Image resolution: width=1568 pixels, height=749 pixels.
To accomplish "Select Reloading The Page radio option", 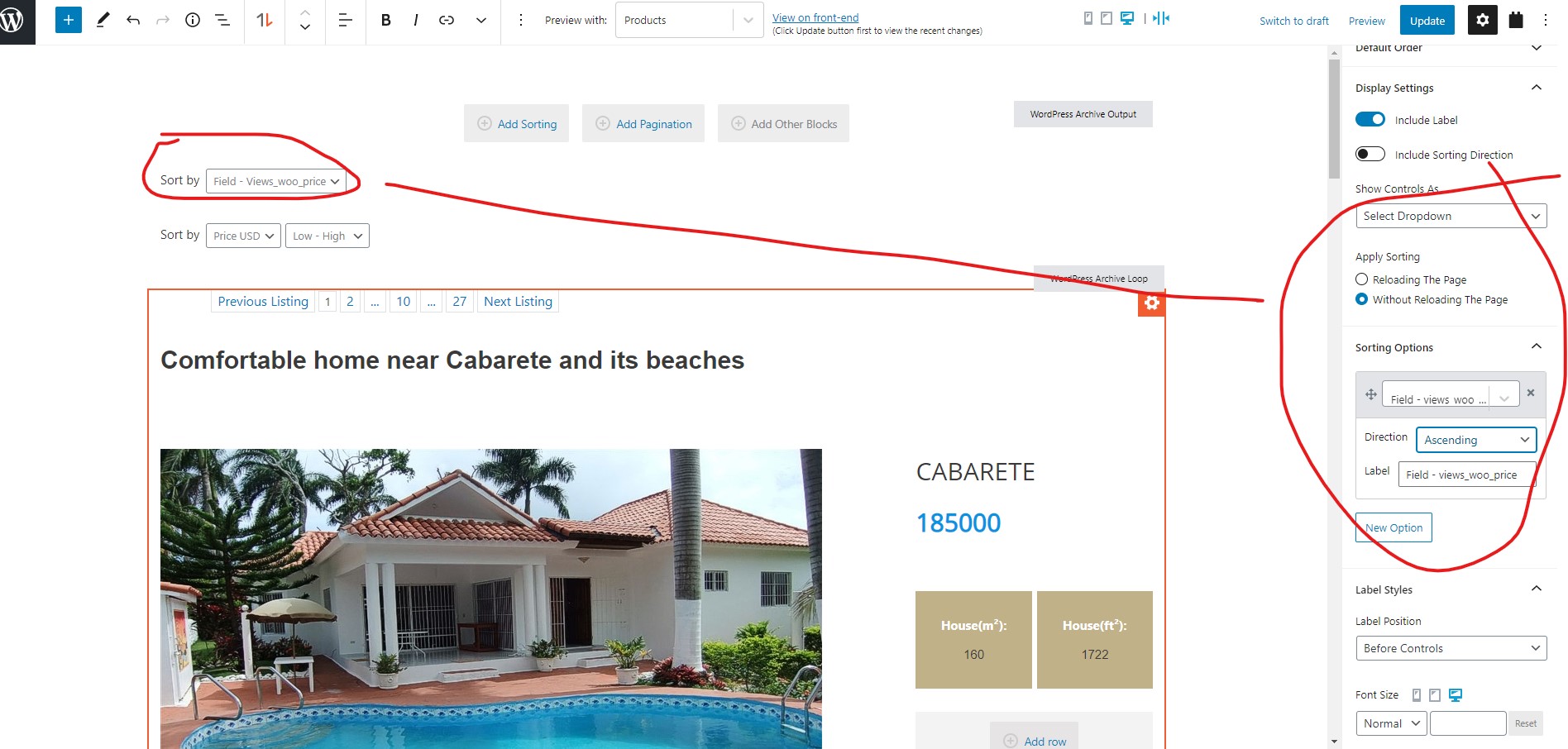I will [x=1362, y=279].
